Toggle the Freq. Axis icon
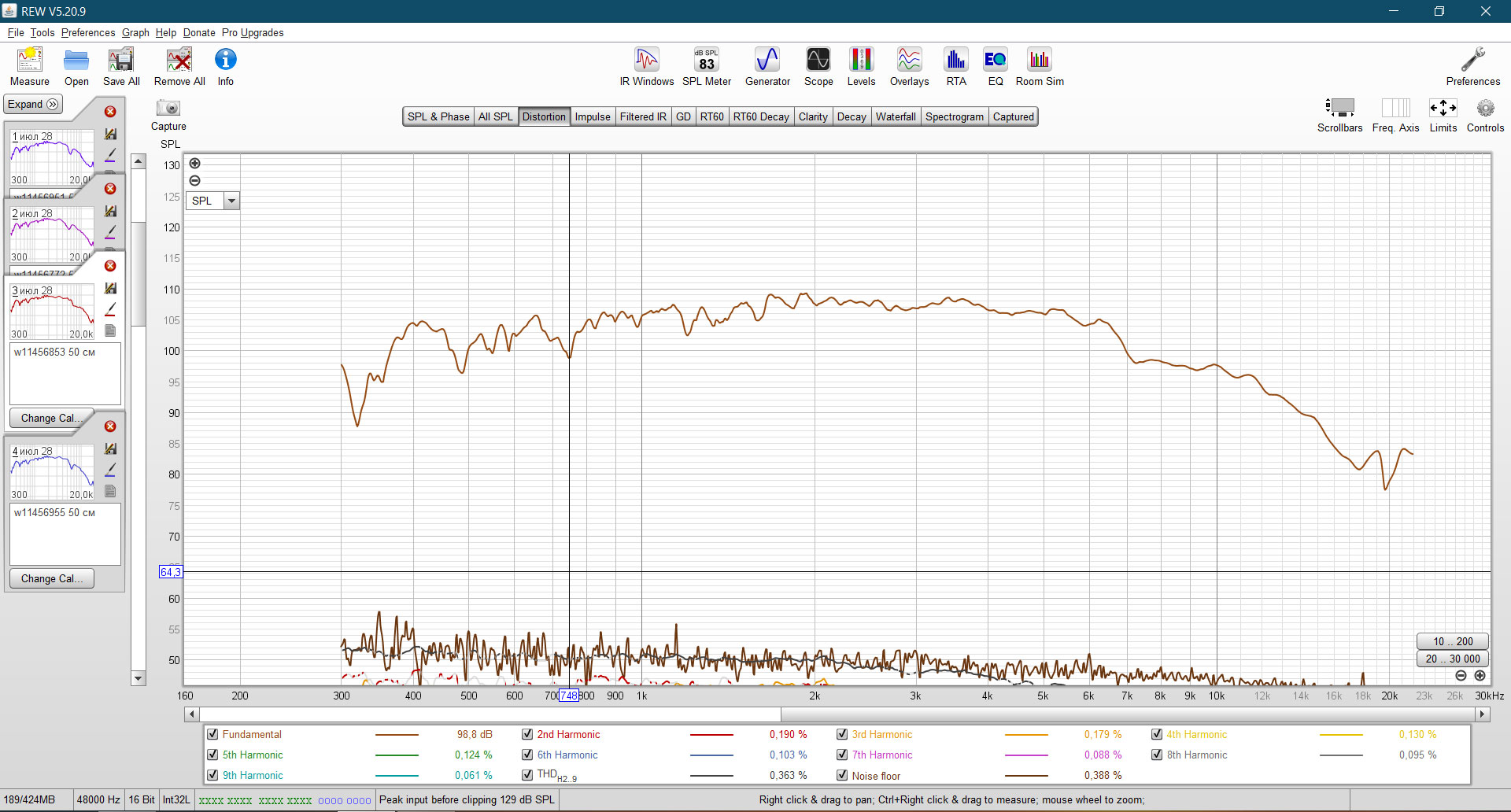This screenshot has width=1511, height=812. [1395, 108]
